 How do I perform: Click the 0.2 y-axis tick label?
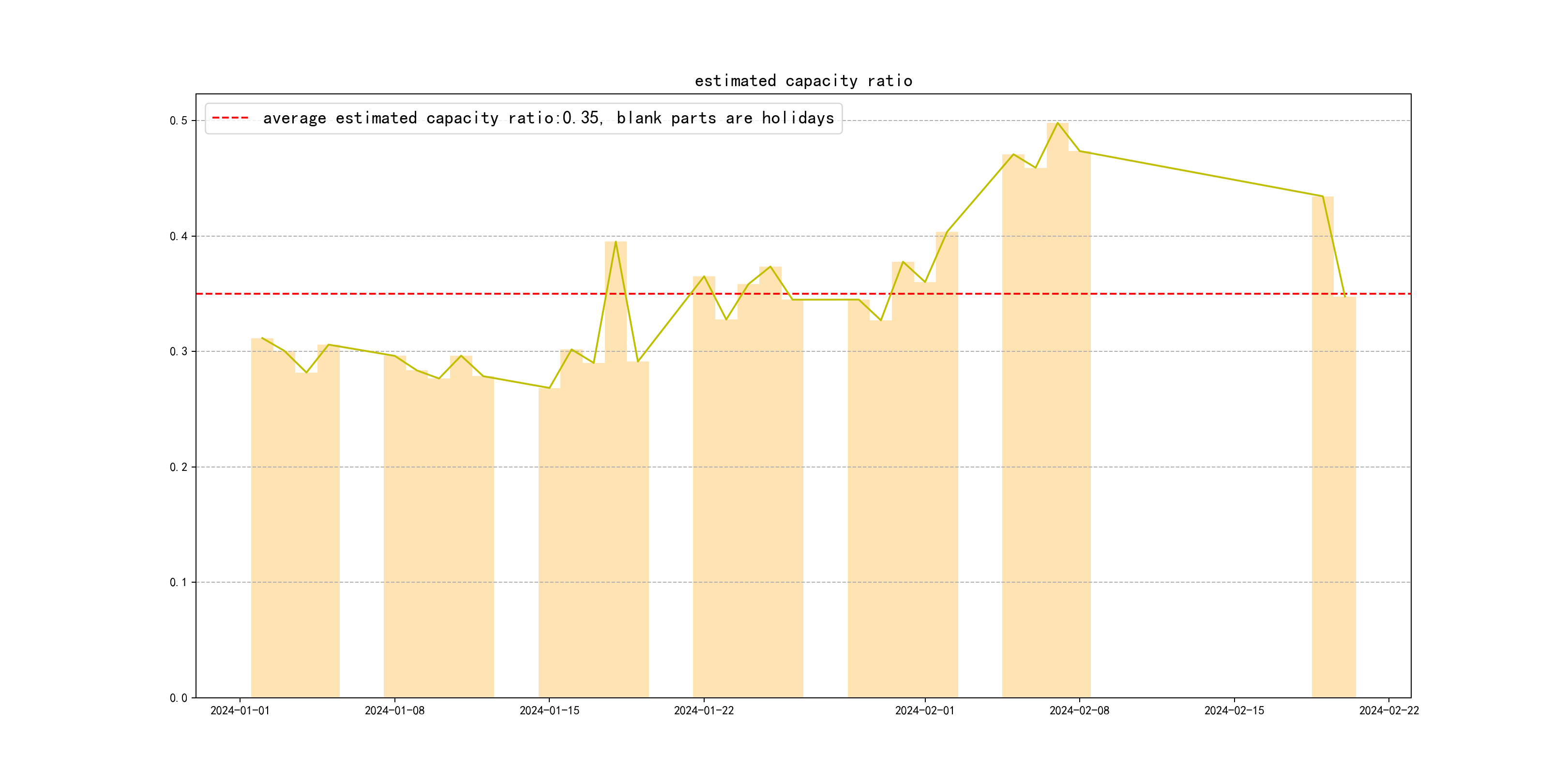pos(179,467)
